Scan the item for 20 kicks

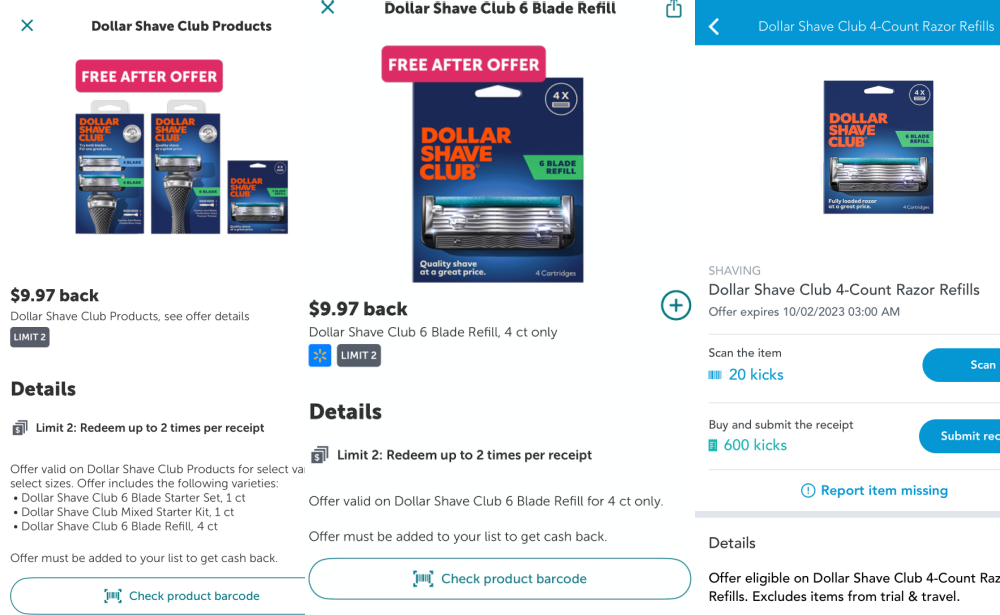click(961, 365)
